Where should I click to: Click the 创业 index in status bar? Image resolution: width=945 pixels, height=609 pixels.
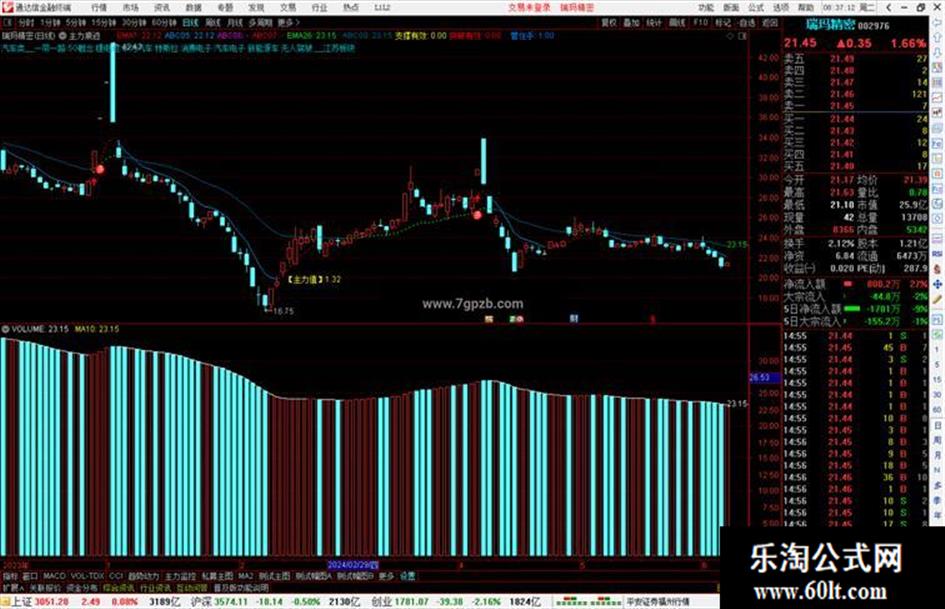click(381, 602)
